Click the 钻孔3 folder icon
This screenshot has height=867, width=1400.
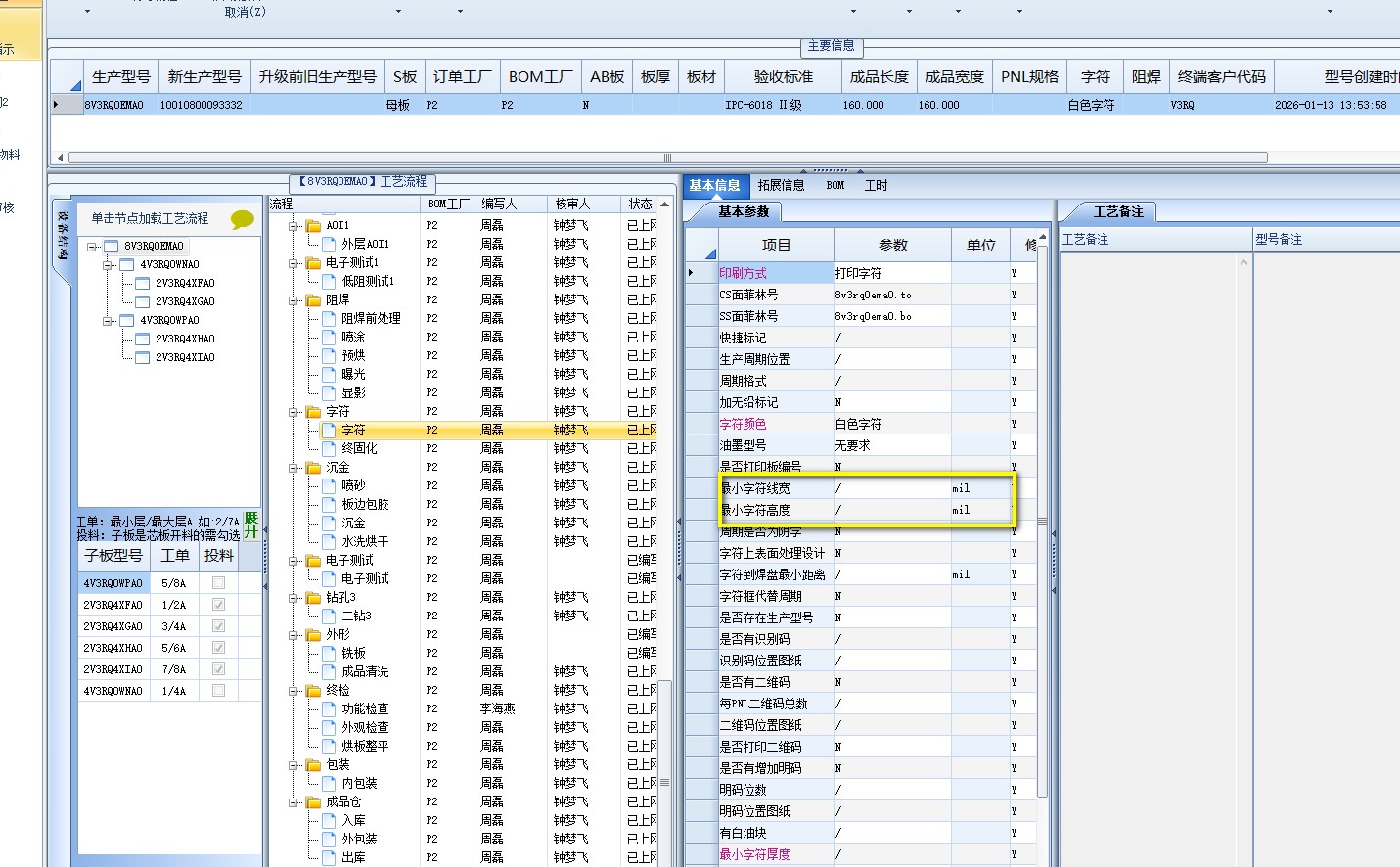[313, 598]
